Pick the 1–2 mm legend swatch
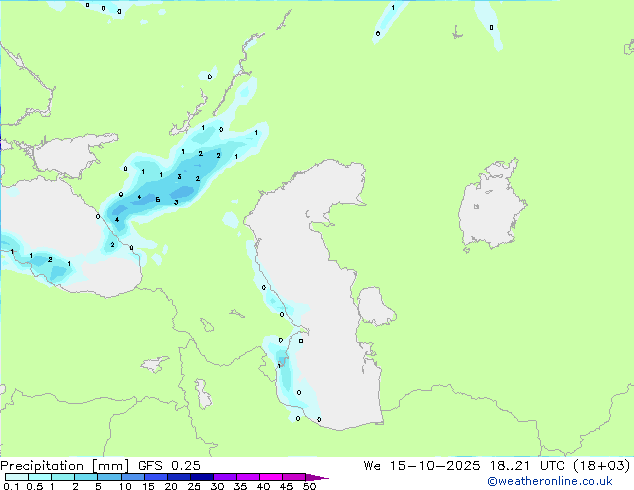Screen dimensions: 634x490 click(63, 477)
